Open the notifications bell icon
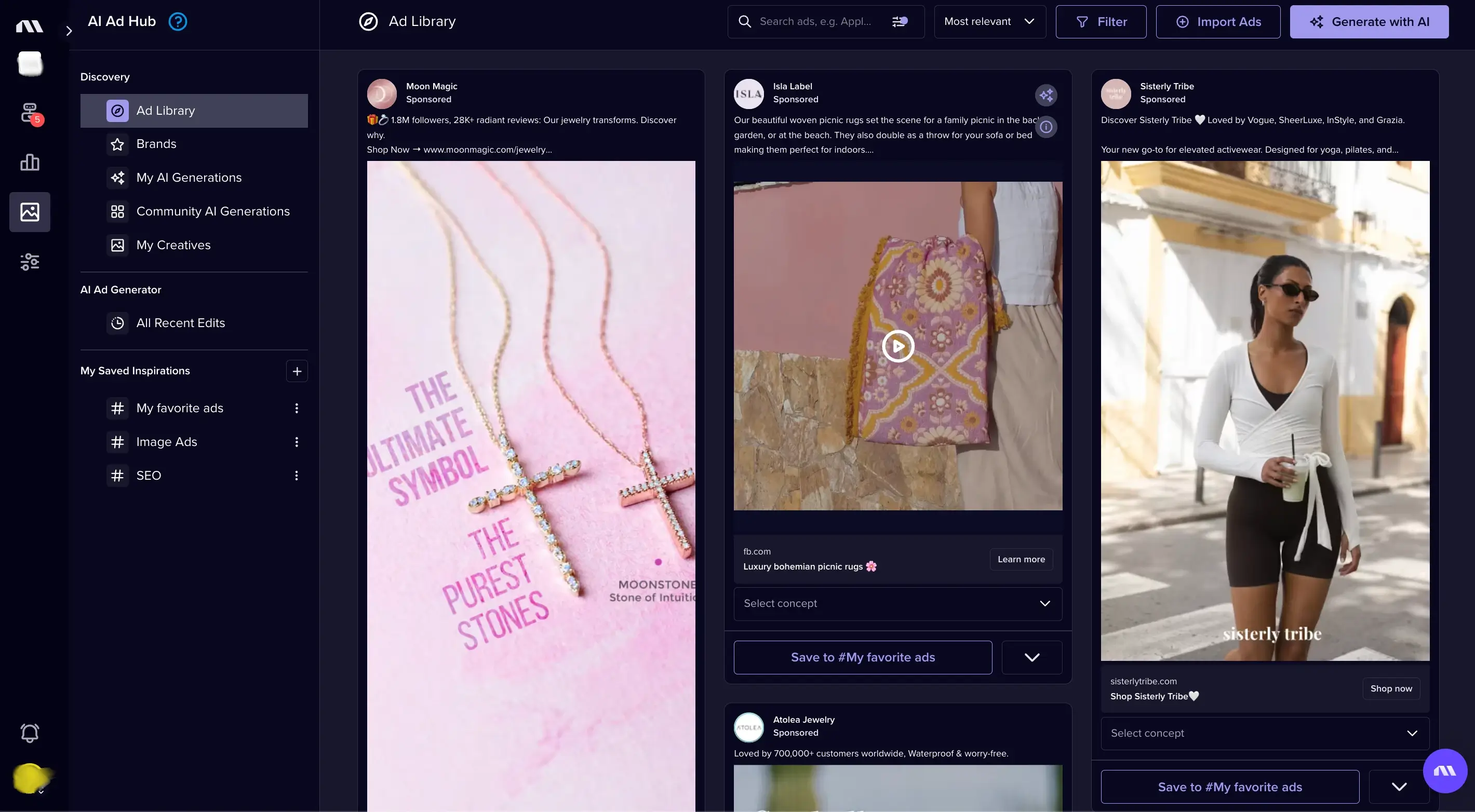The width and height of the screenshot is (1475, 812). click(30, 733)
